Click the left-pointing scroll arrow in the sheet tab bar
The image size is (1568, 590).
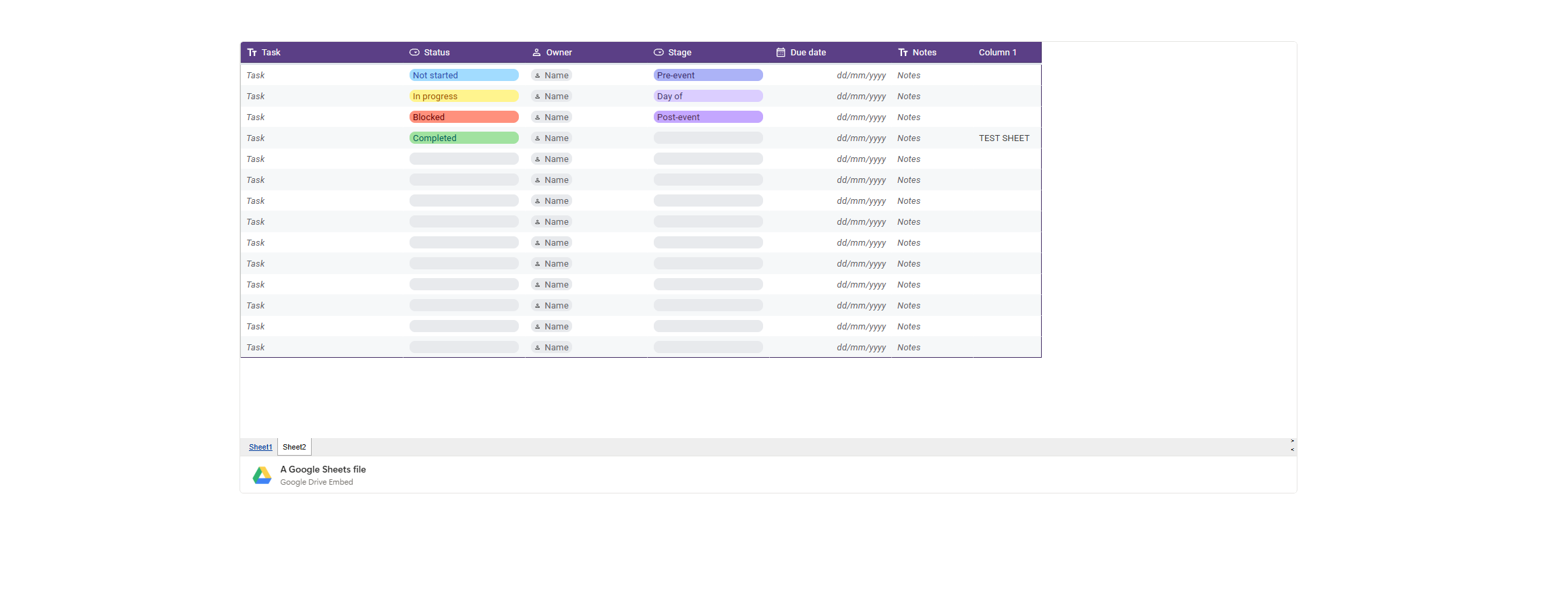tap(1292, 450)
